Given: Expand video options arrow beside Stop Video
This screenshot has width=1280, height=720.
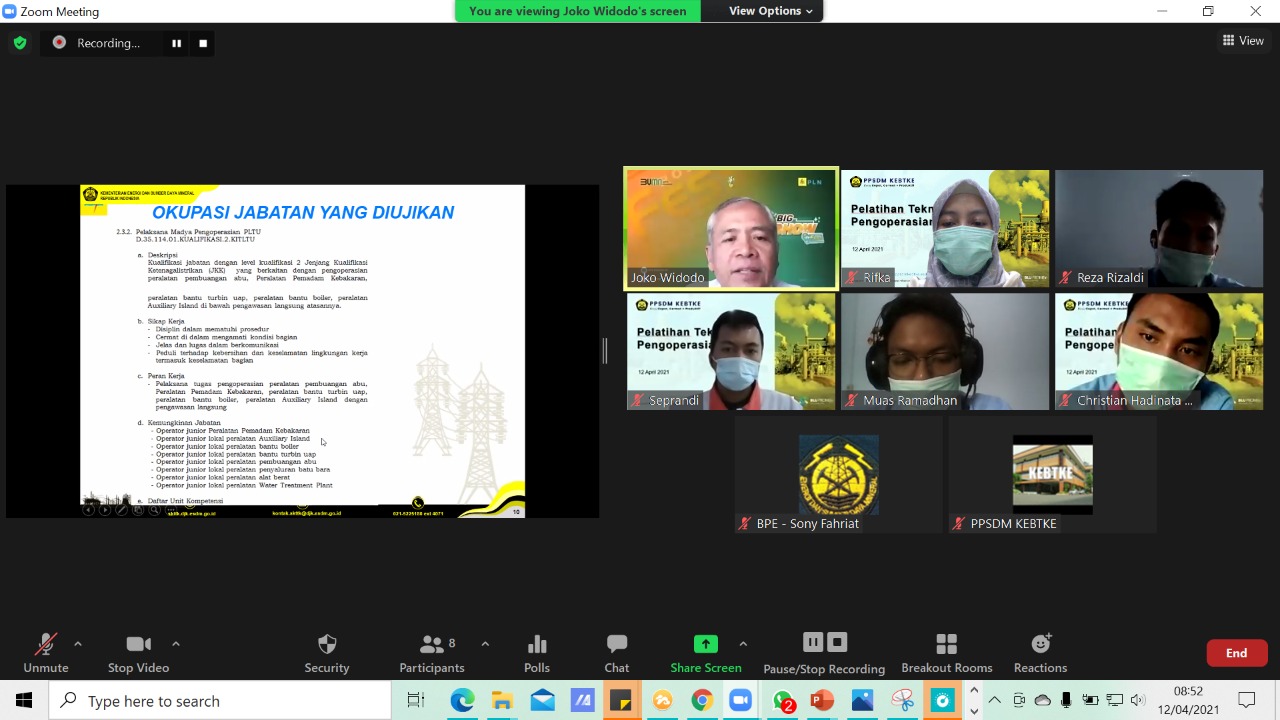Looking at the screenshot, I should [176, 644].
